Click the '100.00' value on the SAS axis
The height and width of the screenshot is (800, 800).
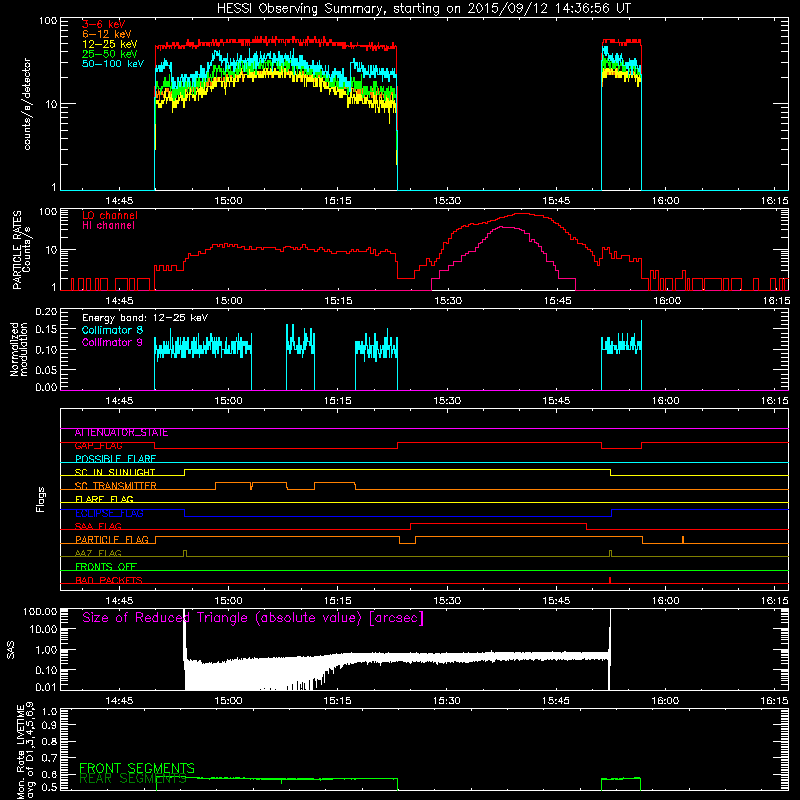click(40, 611)
